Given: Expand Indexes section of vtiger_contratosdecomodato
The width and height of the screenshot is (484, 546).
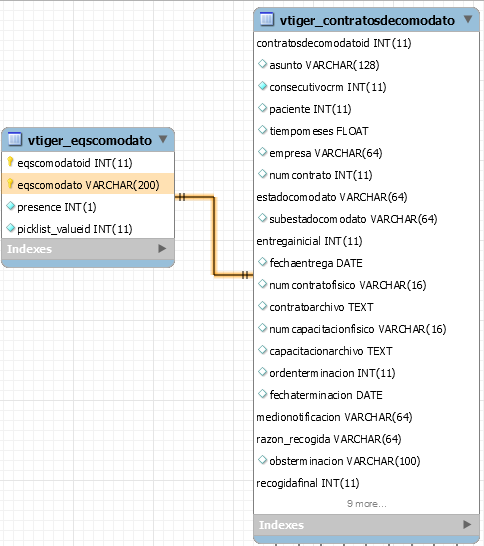Looking at the screenshot, I should coord(467,524).
